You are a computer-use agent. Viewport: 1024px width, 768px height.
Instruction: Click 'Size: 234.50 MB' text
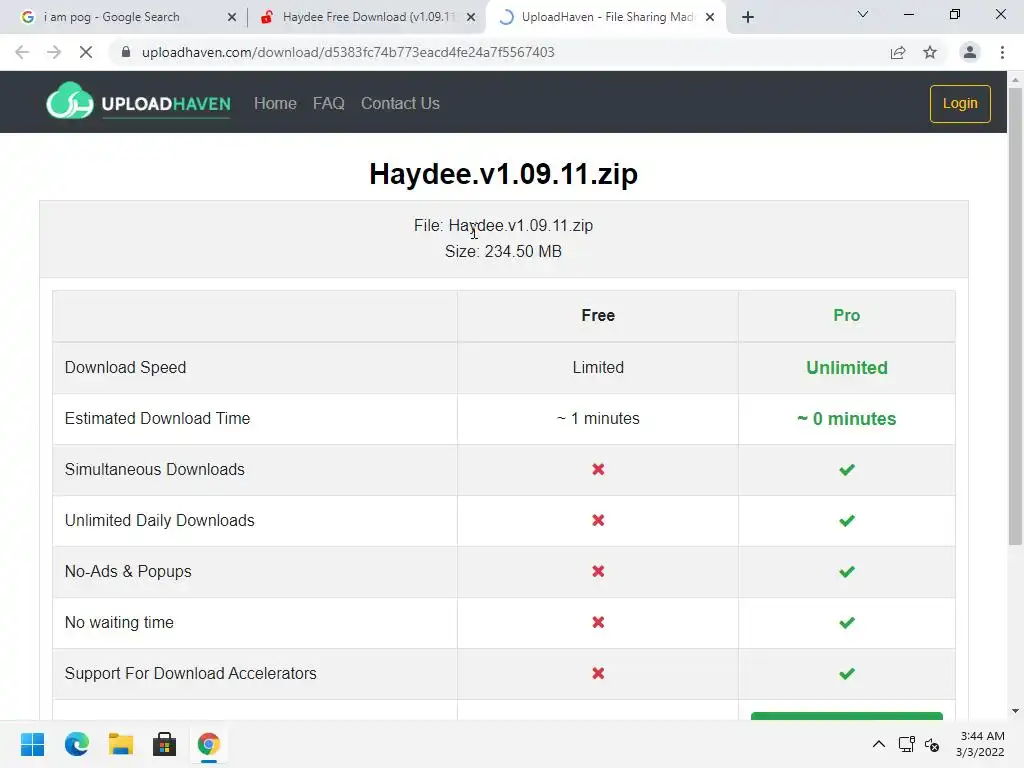pos(504,251)
